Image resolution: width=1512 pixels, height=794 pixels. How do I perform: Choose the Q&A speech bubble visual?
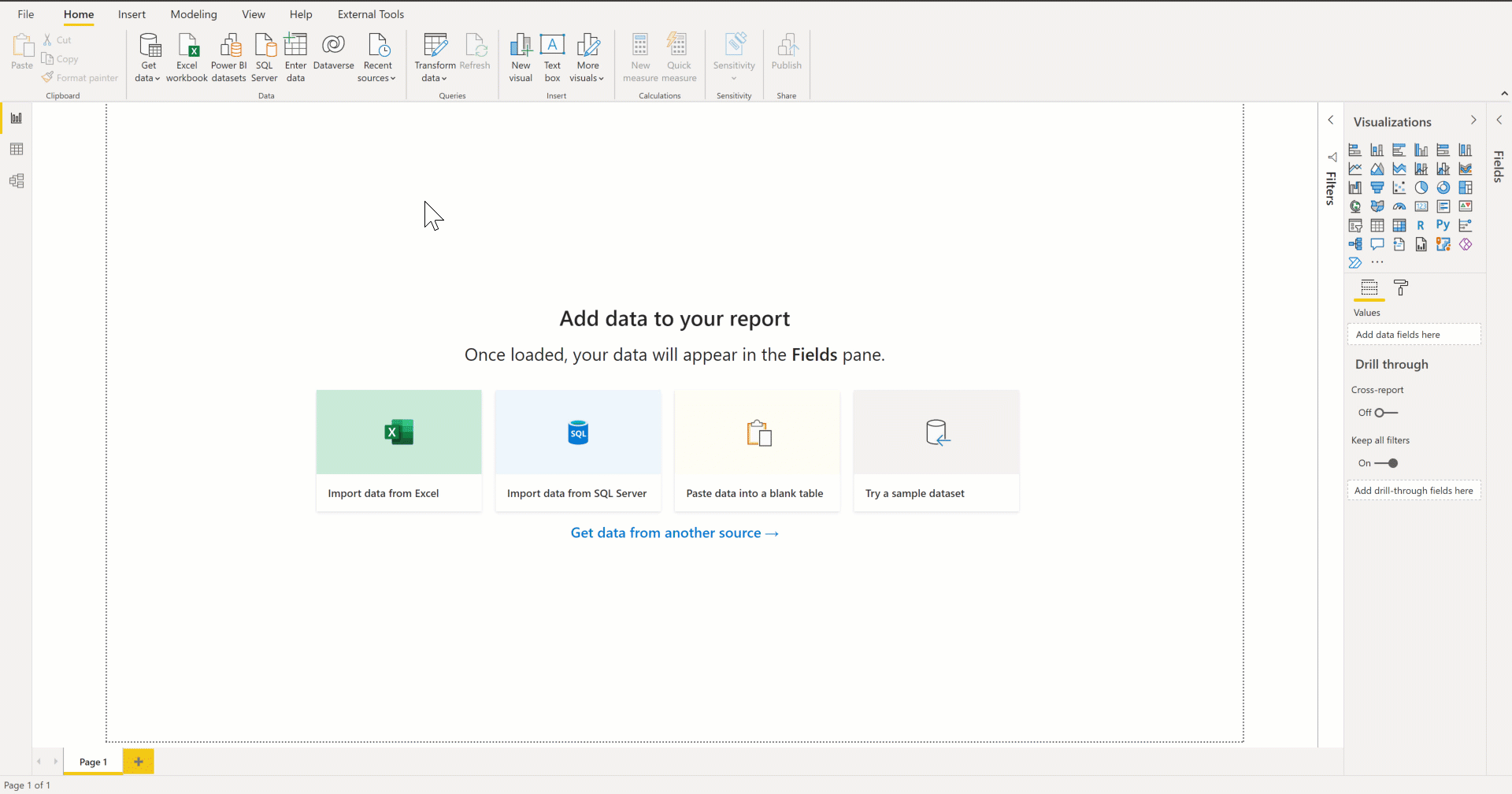(x=1377, y=244)
